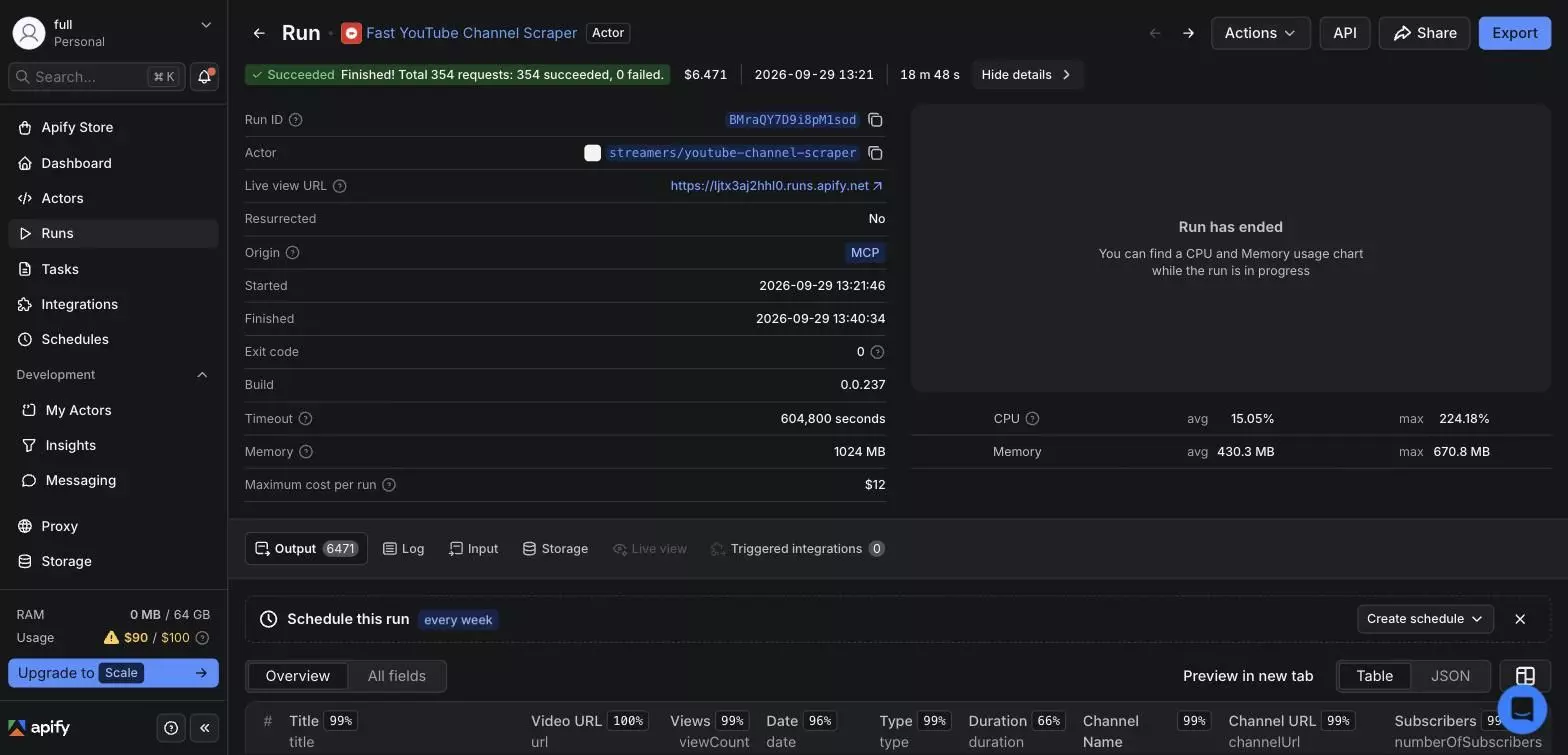Image resolution: width=1568 pixels, height=755 pixels.
Task: Click the help icon beside Origin
Action: tap(293, 253)
